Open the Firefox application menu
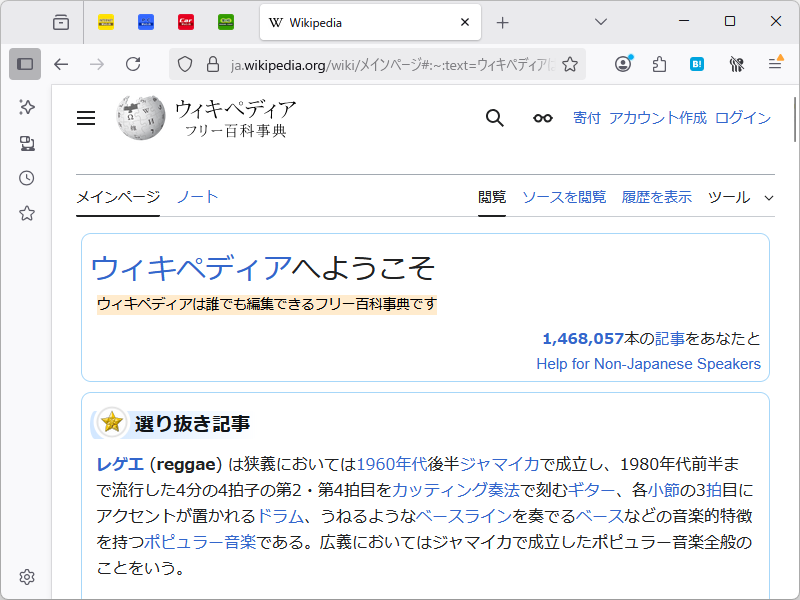The width and height of the screenshot is (800, 600). pos(775,63)
